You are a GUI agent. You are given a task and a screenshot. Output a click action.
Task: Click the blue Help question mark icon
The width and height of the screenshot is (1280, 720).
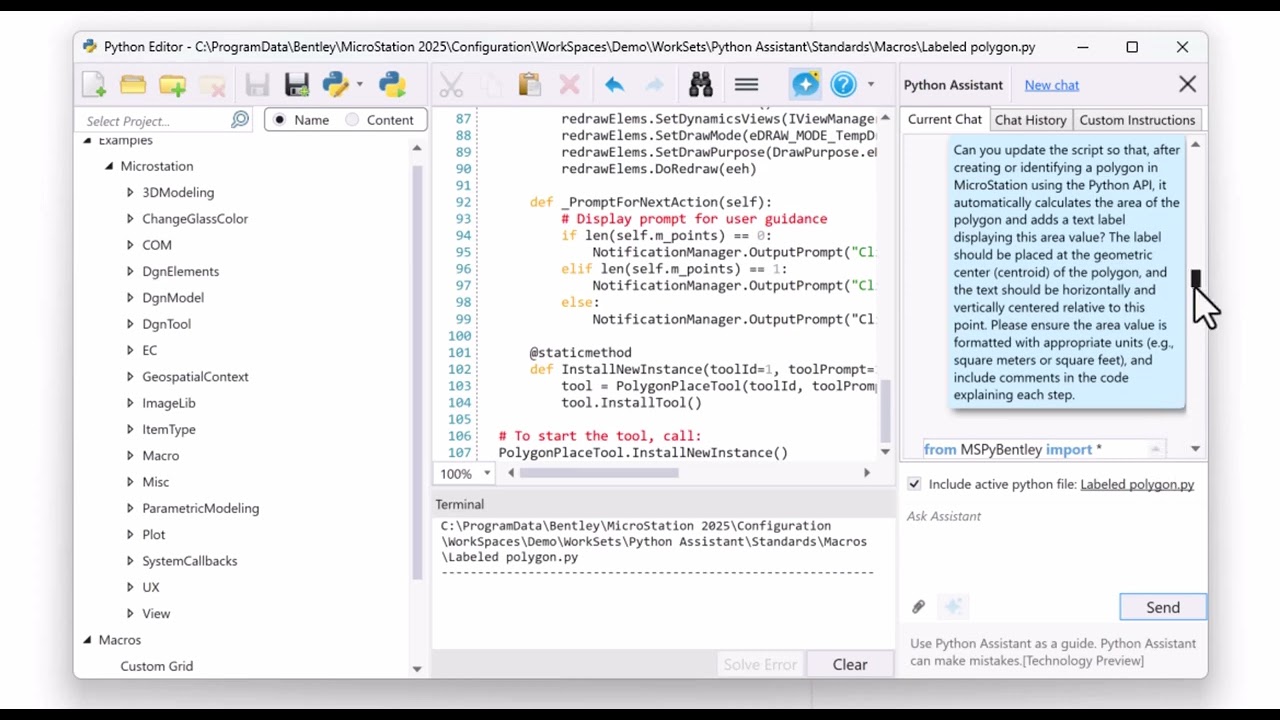[844, 85]
